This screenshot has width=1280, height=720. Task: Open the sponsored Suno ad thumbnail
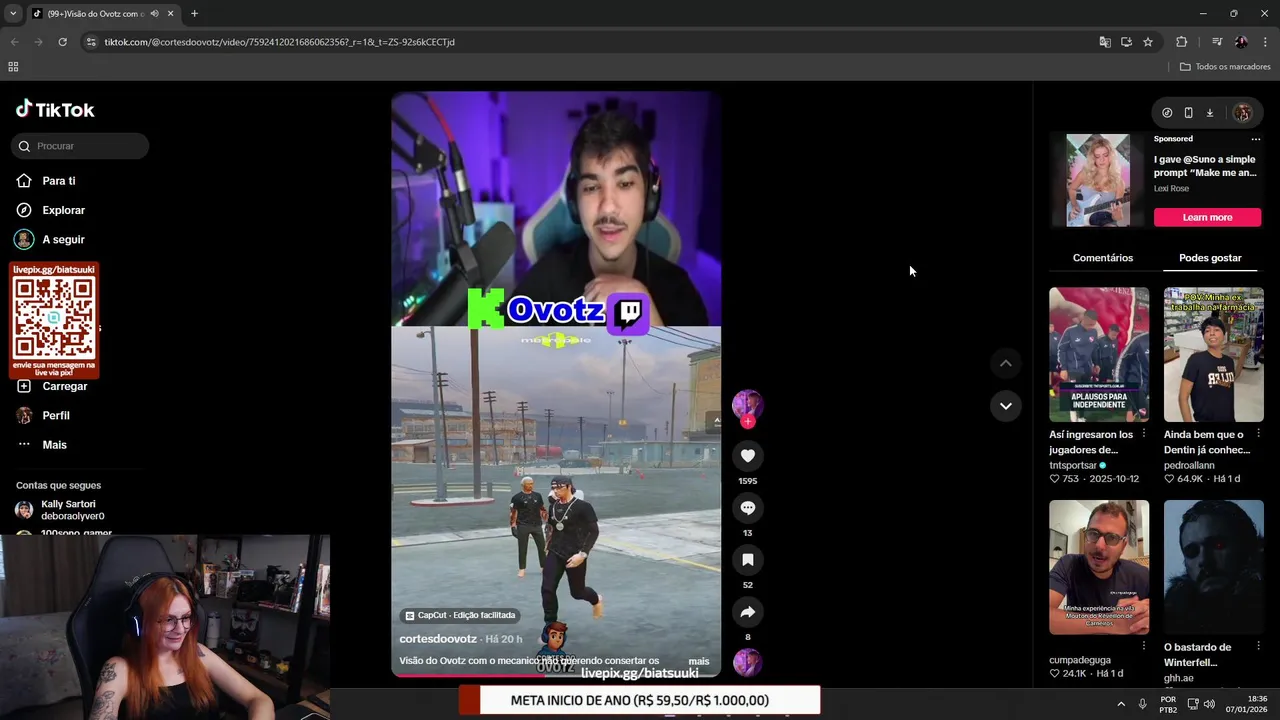click(x=1098, y=180)
